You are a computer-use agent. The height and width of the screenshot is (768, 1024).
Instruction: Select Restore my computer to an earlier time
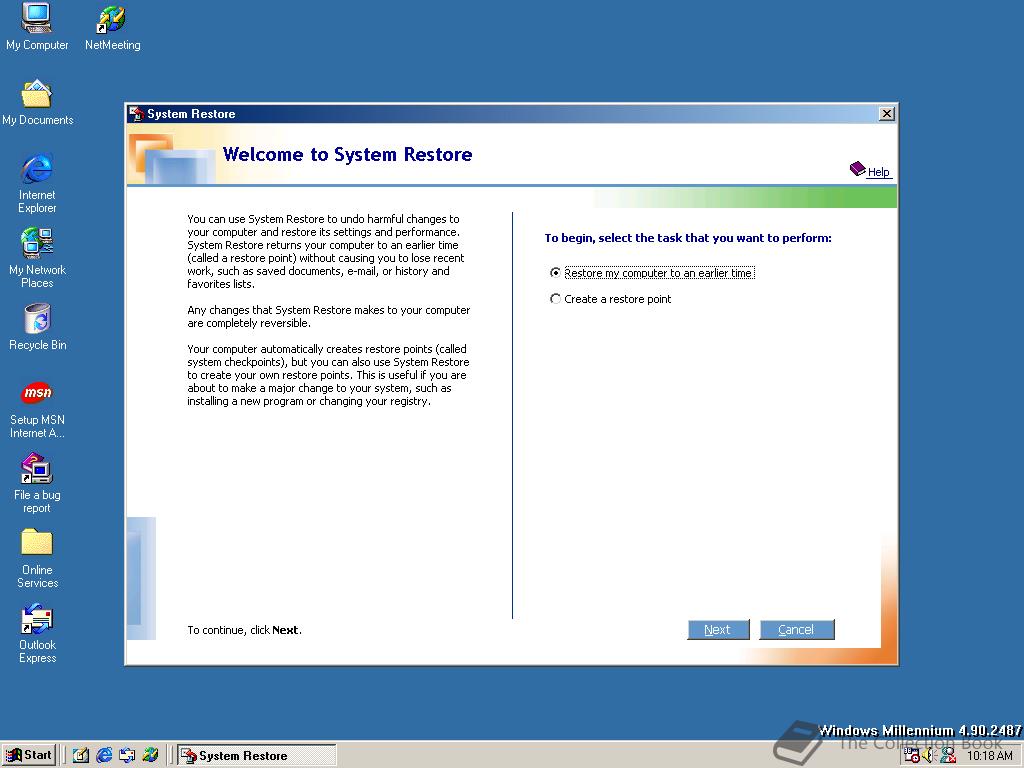point(652,273)
